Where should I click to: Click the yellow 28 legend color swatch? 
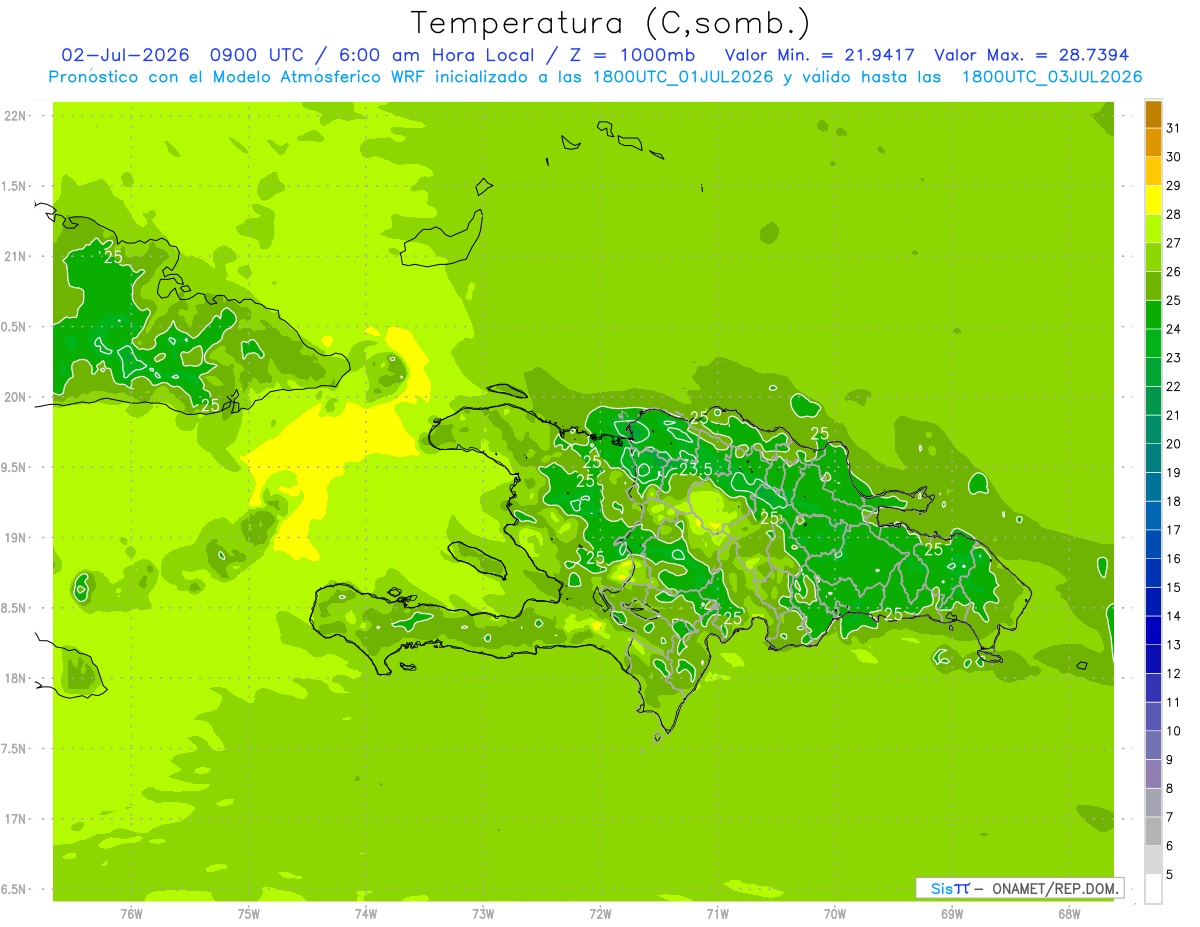(x=1153, y=200)
